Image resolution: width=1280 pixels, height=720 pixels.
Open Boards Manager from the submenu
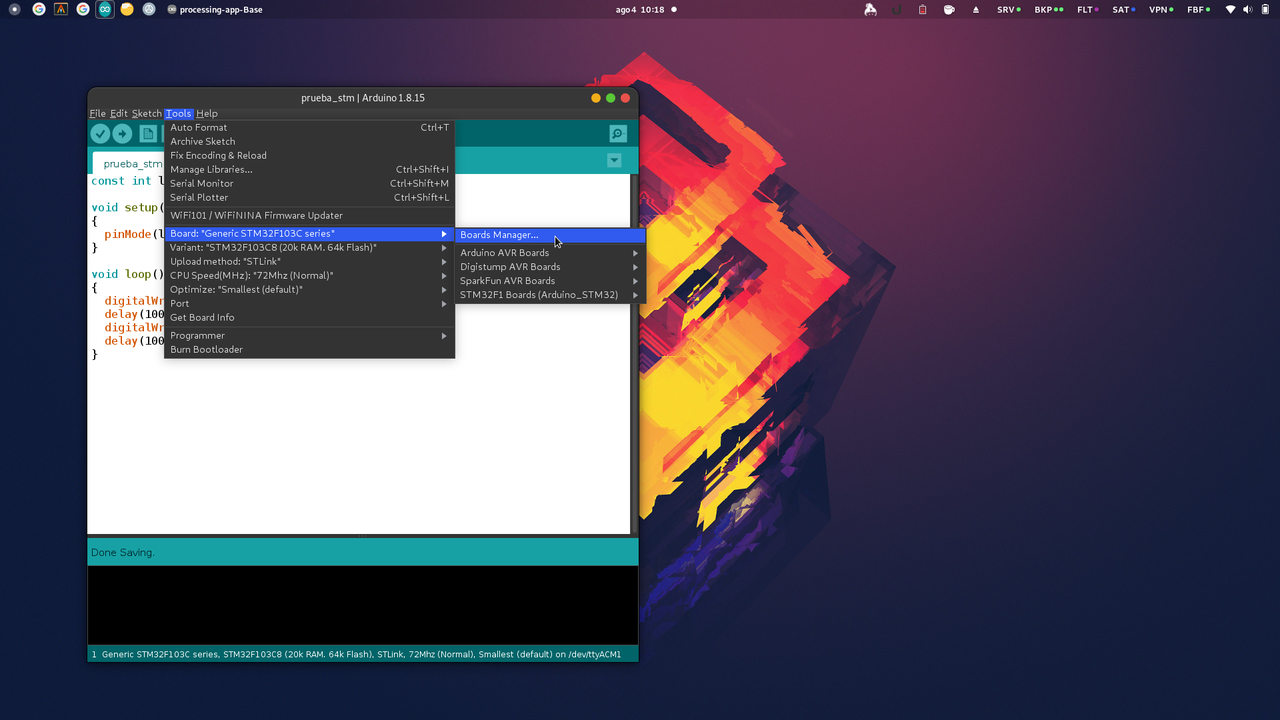(x=550, y=235)
